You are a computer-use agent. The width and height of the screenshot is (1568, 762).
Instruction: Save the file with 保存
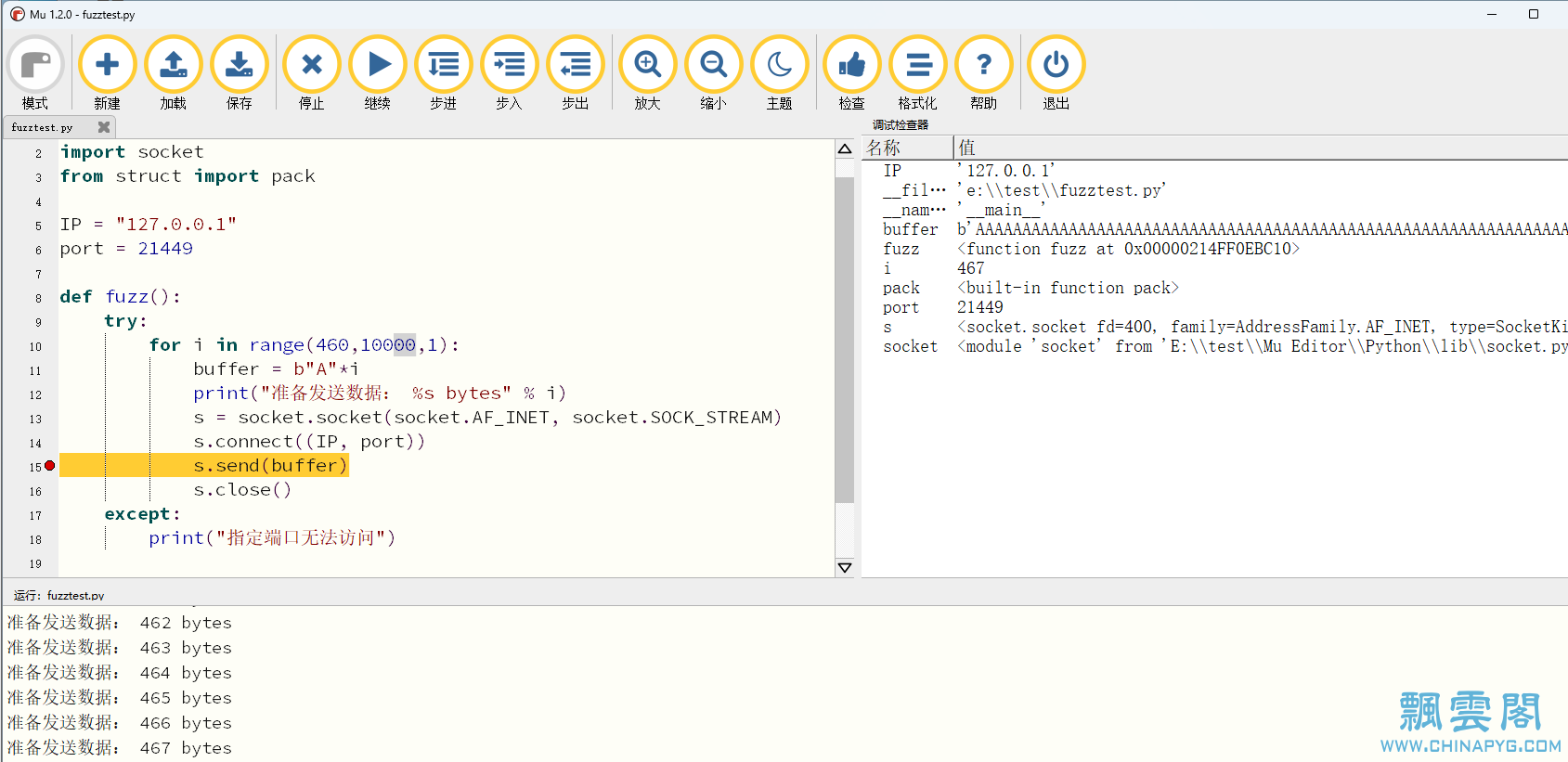point(240,72)
